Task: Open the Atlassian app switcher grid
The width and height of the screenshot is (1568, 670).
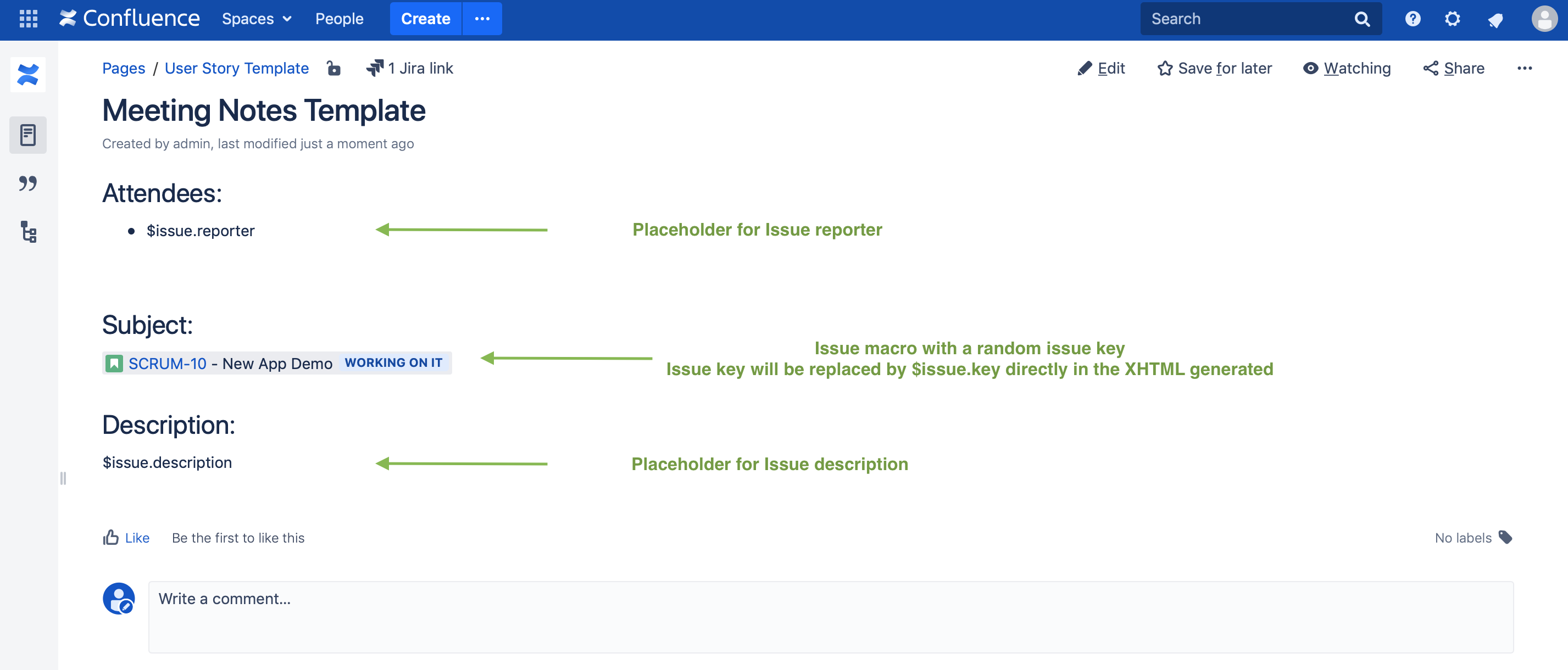Action: click(29, 19)
